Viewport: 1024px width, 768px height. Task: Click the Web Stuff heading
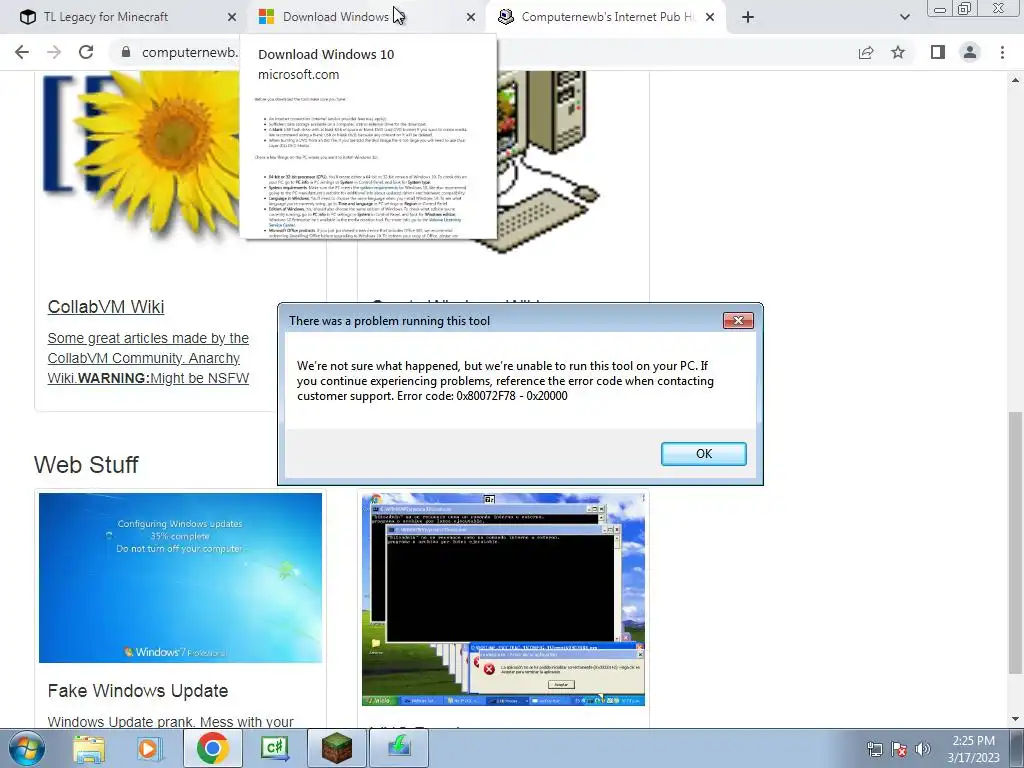(86, 465)
